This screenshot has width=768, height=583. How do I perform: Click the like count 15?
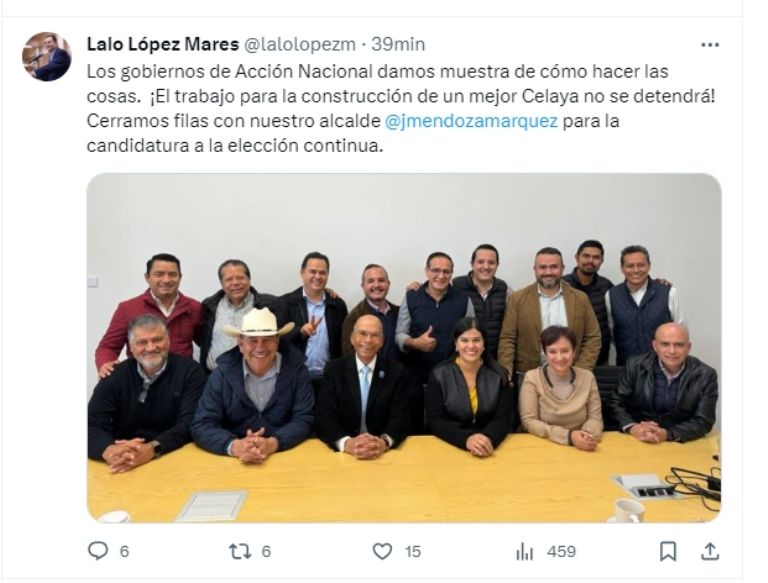pyautogui.click(x=413, y=552)
